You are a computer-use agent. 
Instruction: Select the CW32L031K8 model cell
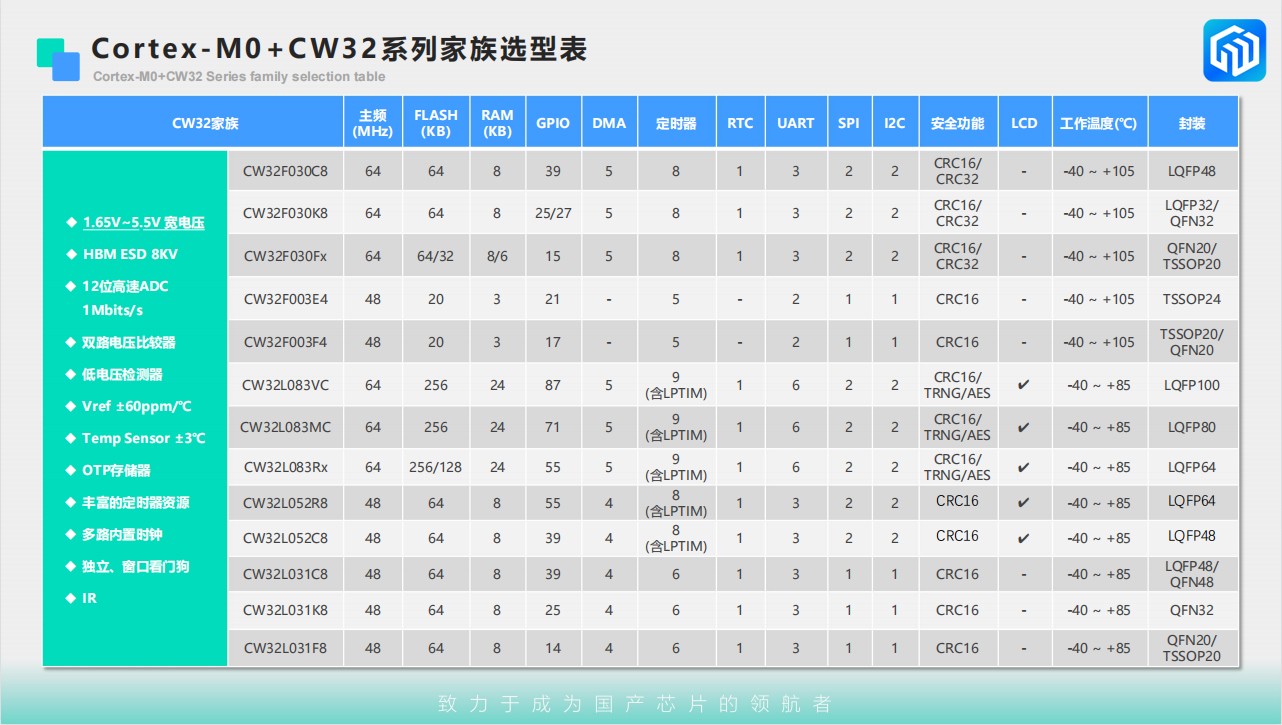[286, 610]
